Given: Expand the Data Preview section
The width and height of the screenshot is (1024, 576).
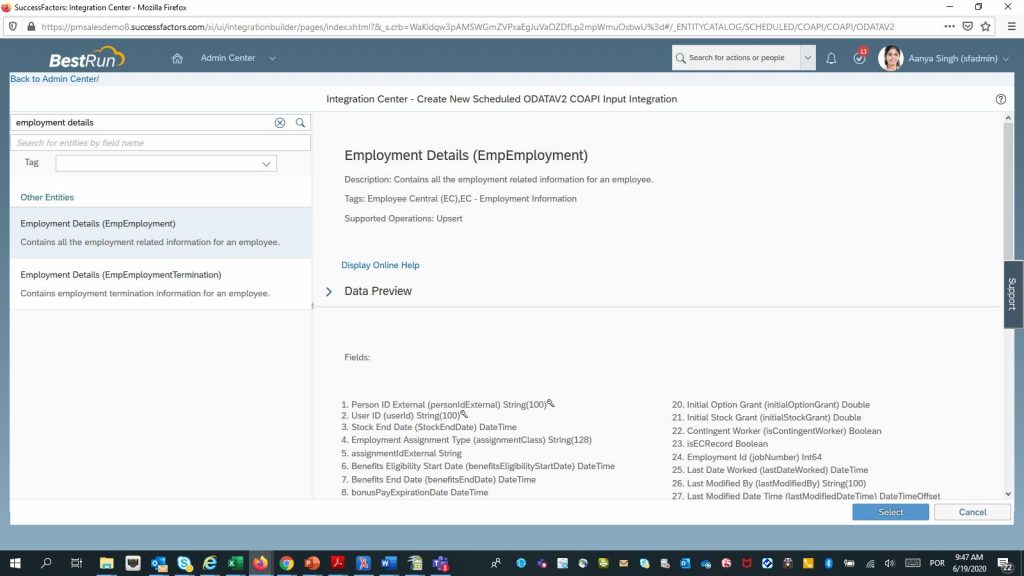Looking at the screenshot, I should [329, 291].
